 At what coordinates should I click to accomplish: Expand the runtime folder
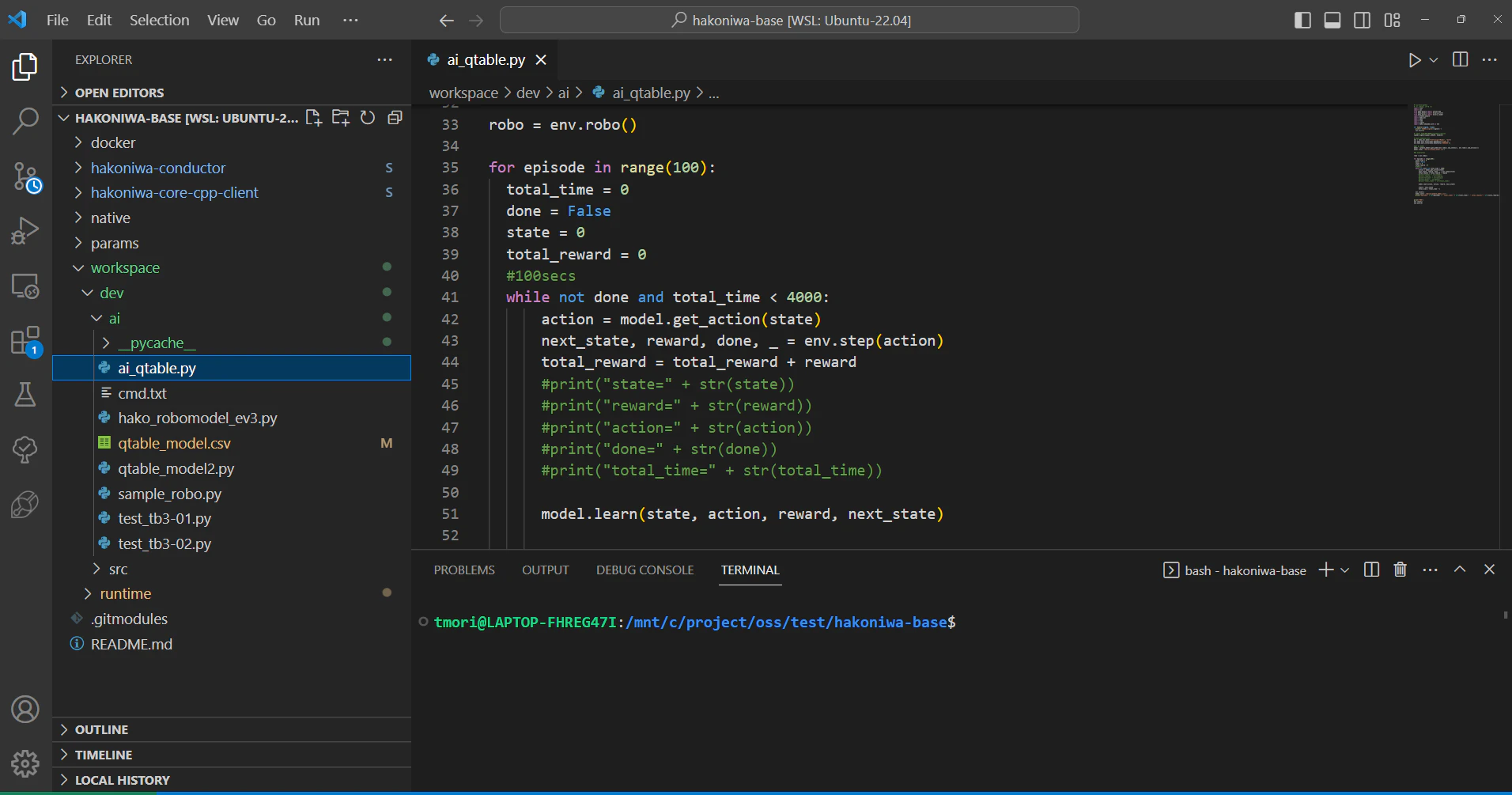(232, 593)
